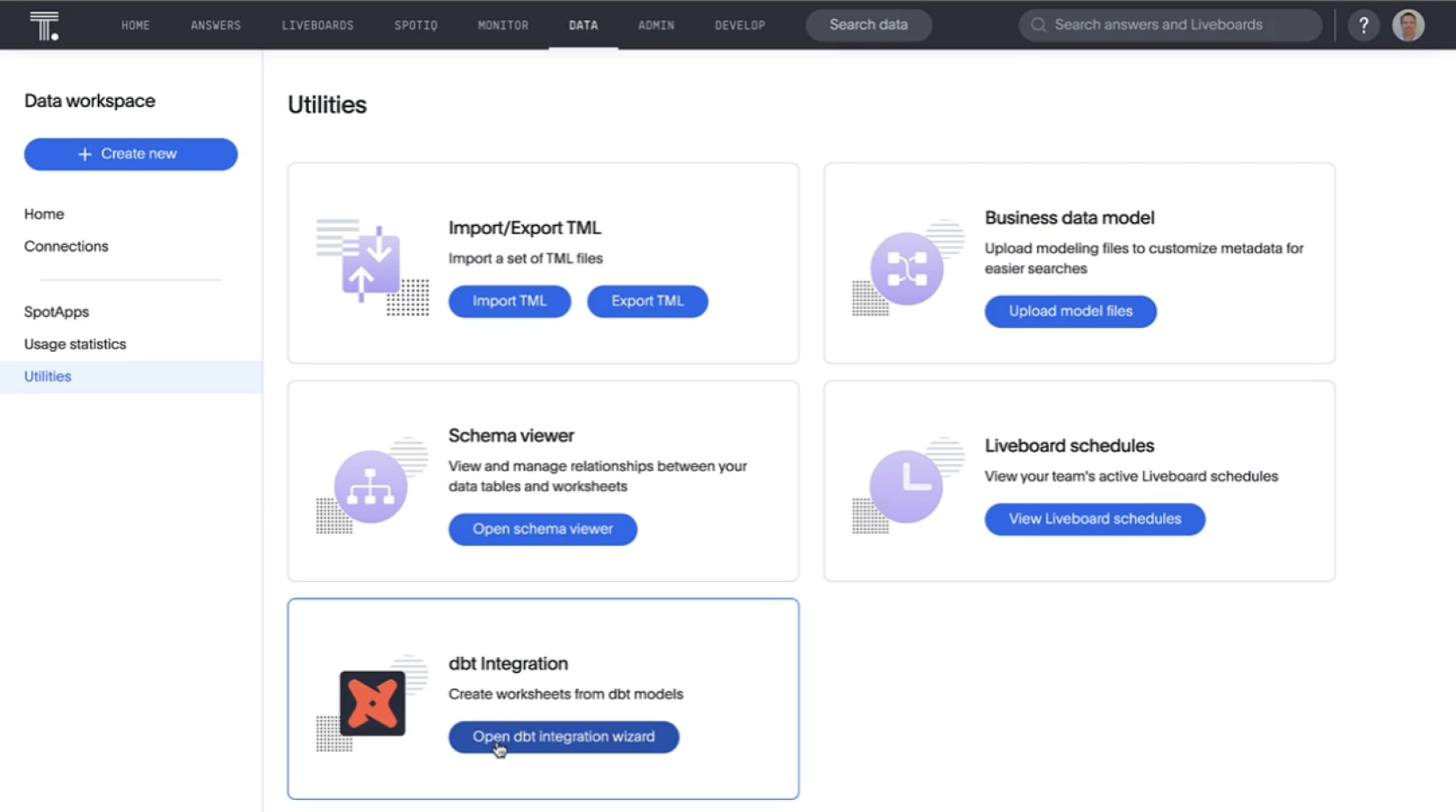
Task: Open the user profile avatar
Action: pos(1408,25)
